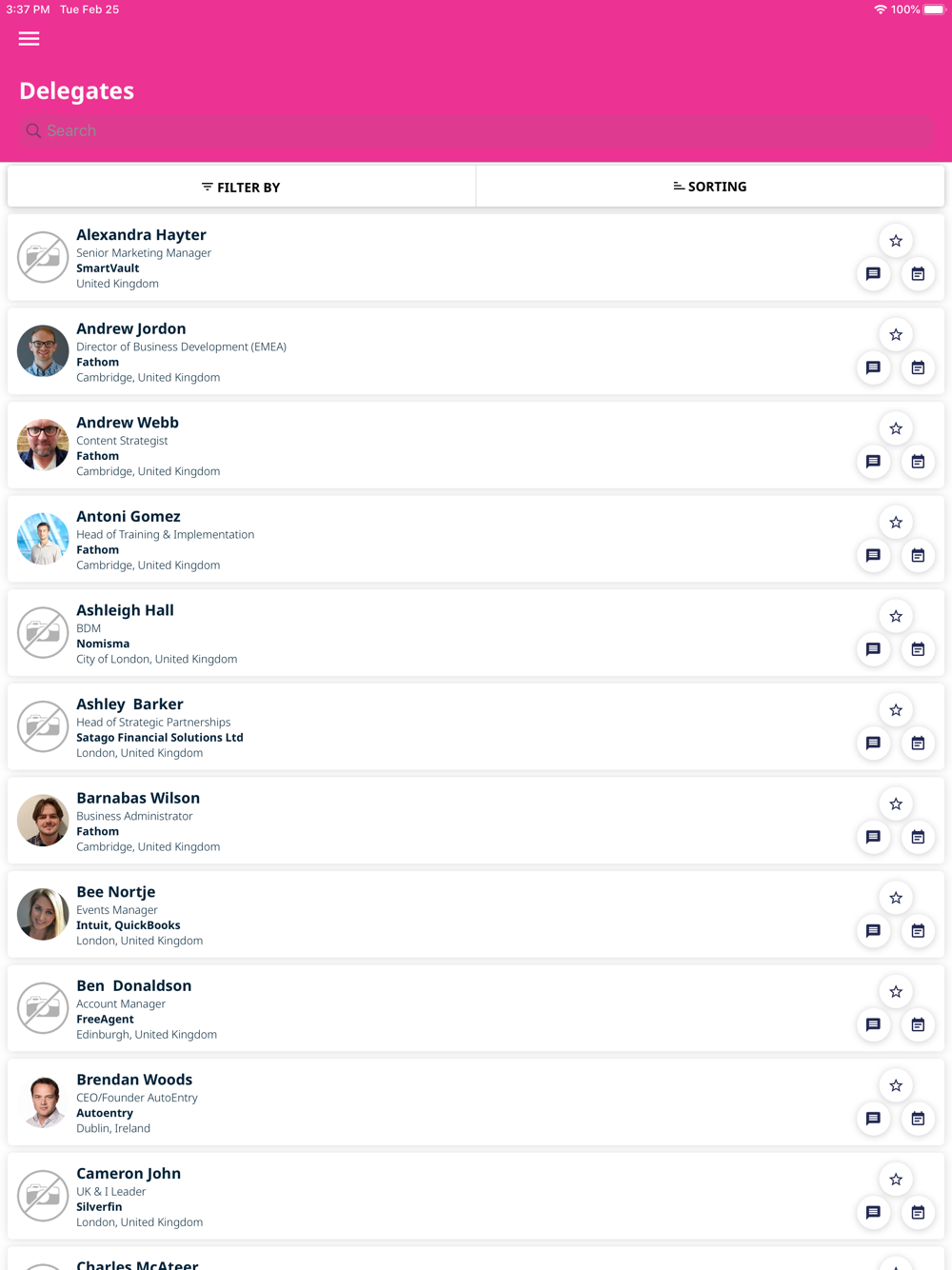Image resolution: width=952 pixels, height=1270 pixels.
Task: Tap Alexandra Hayter's placeholder avatar
Action: click(x=43, y=257)
